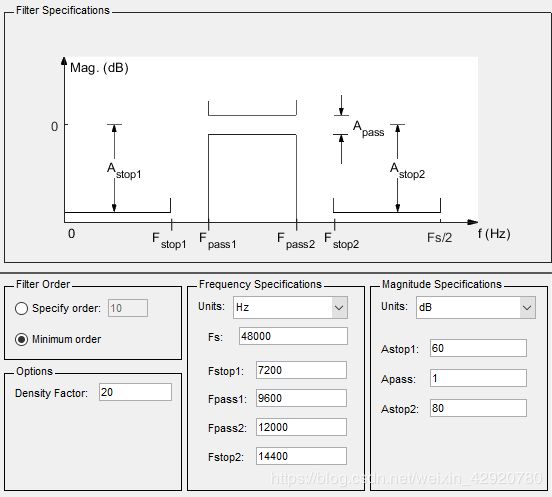Select the Minimum order radio button

pyautogui.click(x=21, y=339)
